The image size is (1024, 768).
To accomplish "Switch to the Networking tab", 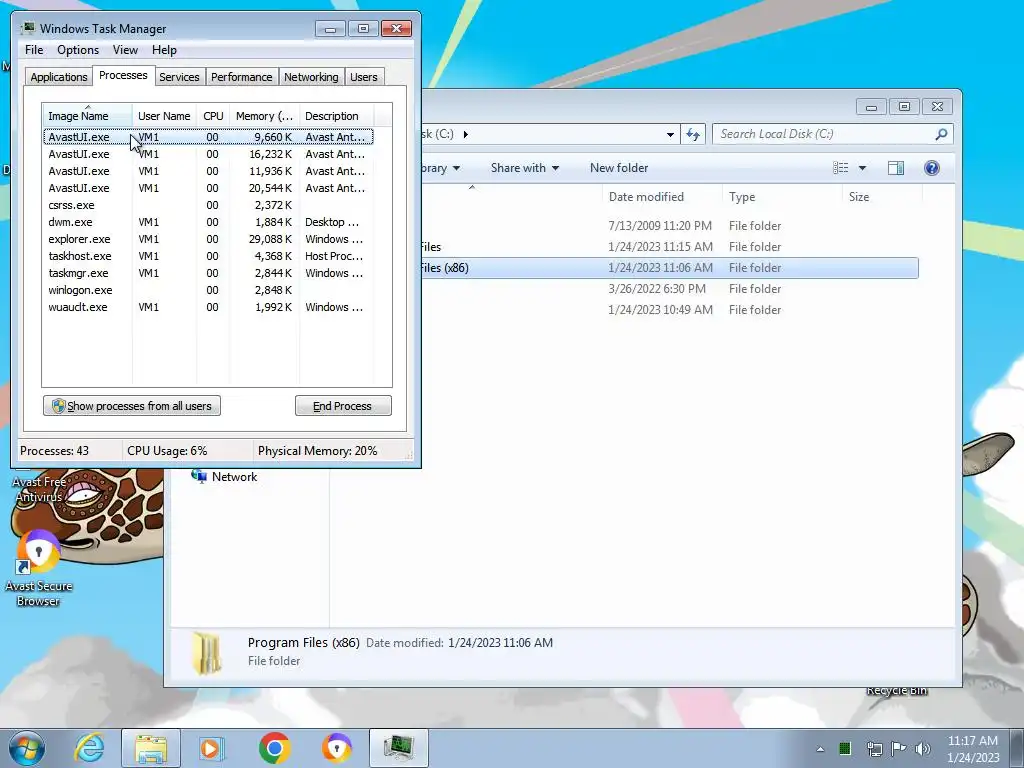I will click(311, 77).
